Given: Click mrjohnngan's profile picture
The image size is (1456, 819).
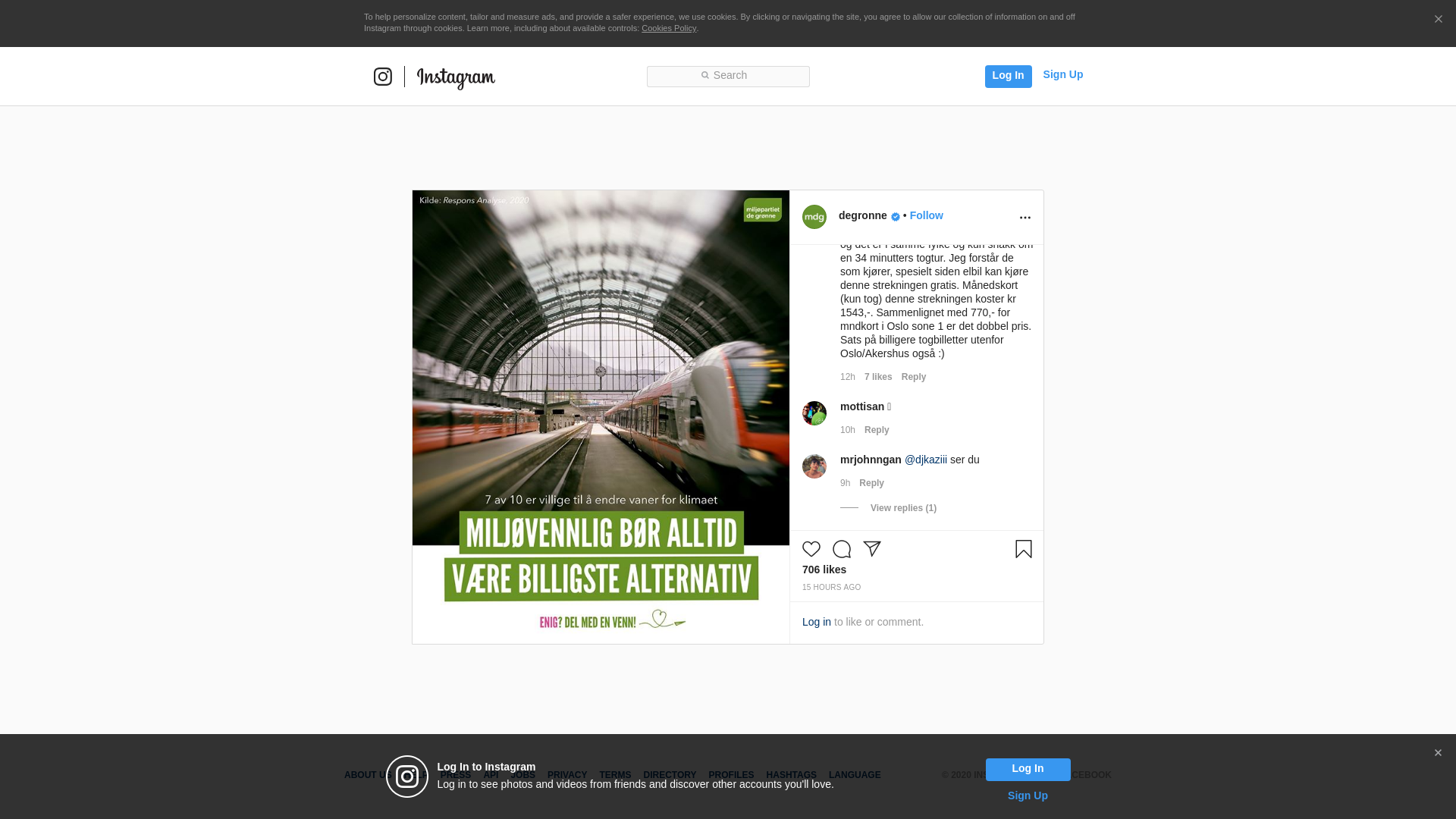Looking at the screenshot, I should [x=814, y=466].
